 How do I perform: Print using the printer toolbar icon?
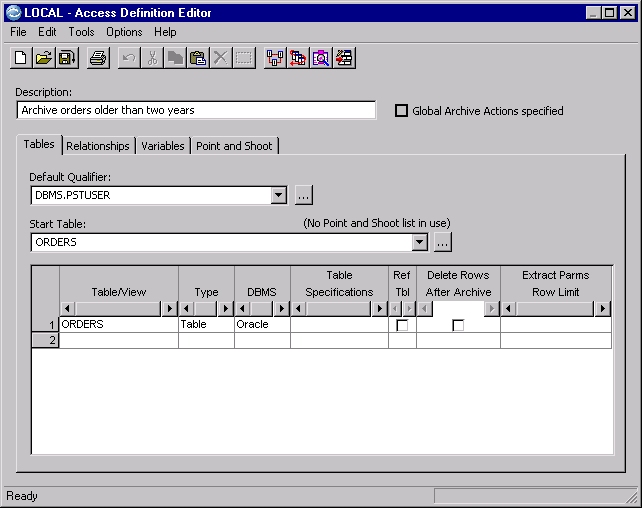98,58
